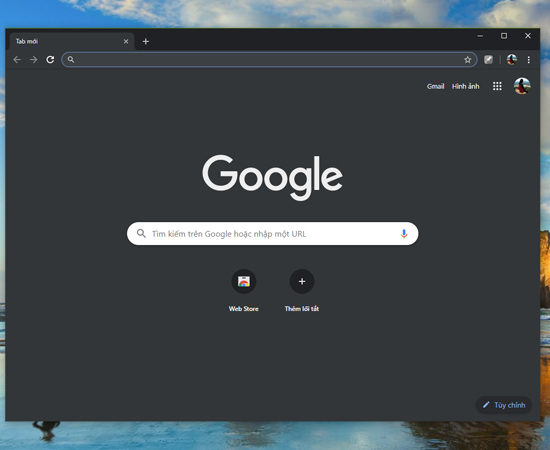Screen dimensions: 550x450
Task: Go back with the back arrow
Action: [x=16, y=60]
